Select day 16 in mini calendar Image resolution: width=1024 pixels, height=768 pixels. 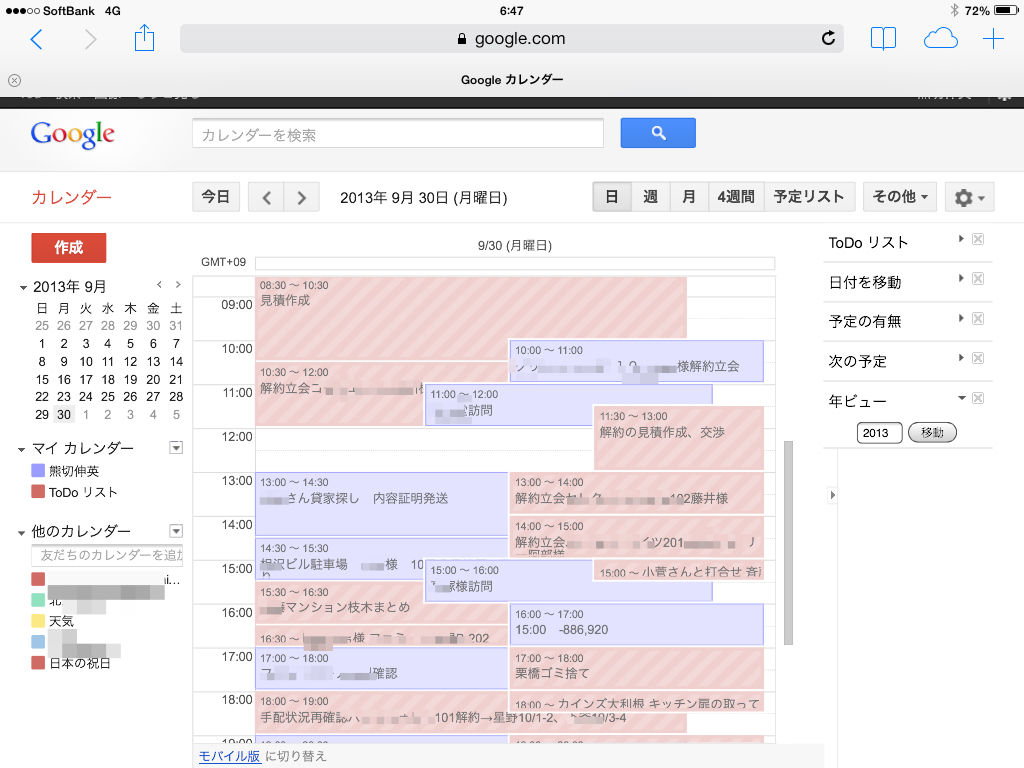point(64,379)
